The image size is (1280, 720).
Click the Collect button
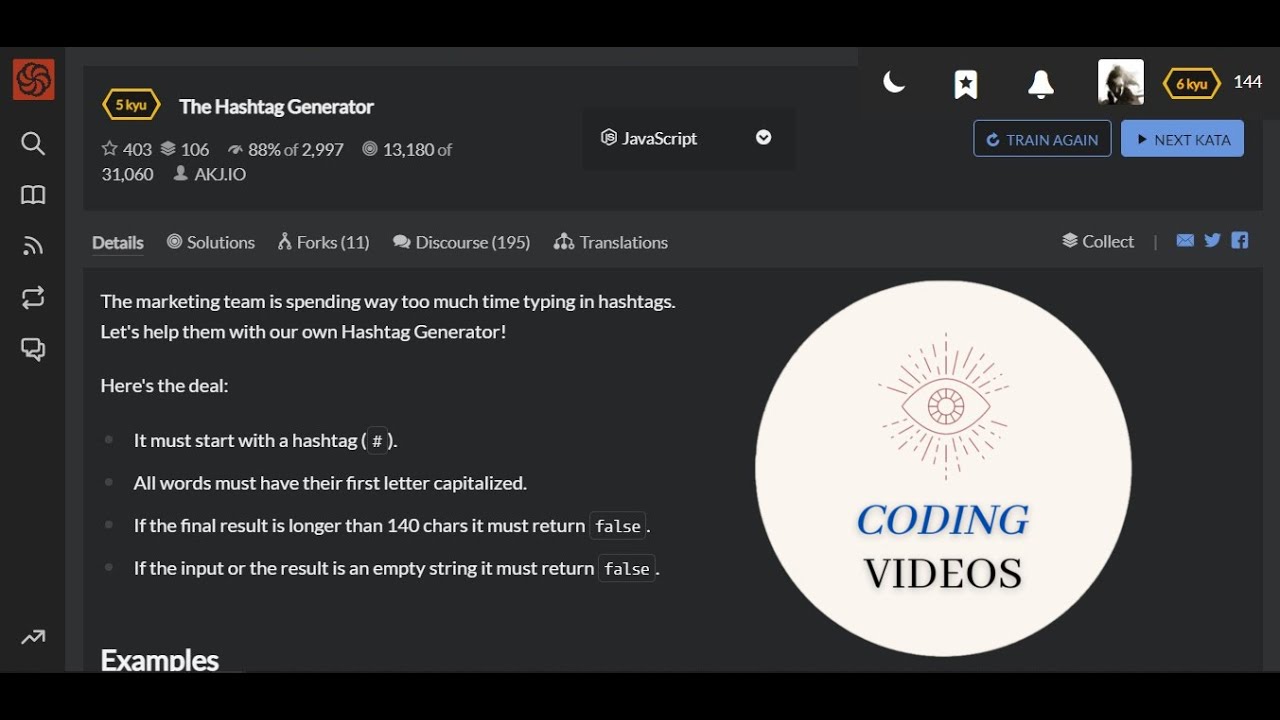(1098, 241)
